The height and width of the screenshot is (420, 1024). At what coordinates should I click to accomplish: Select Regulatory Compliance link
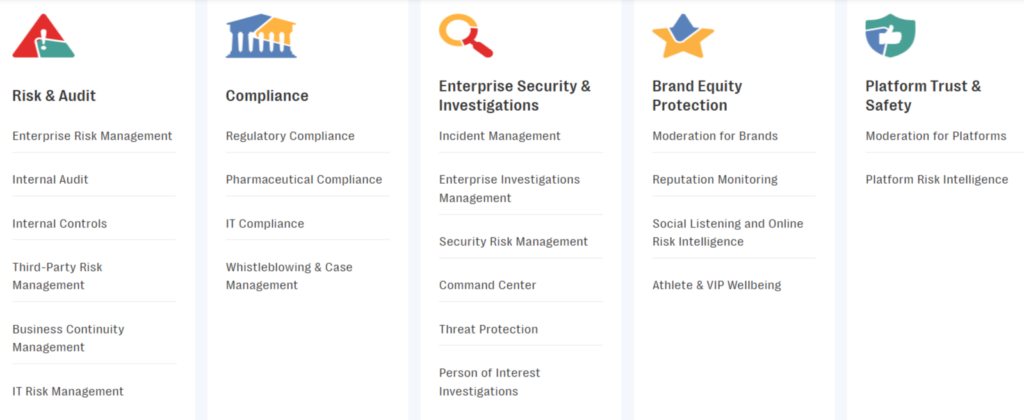(x=290, y=136)
